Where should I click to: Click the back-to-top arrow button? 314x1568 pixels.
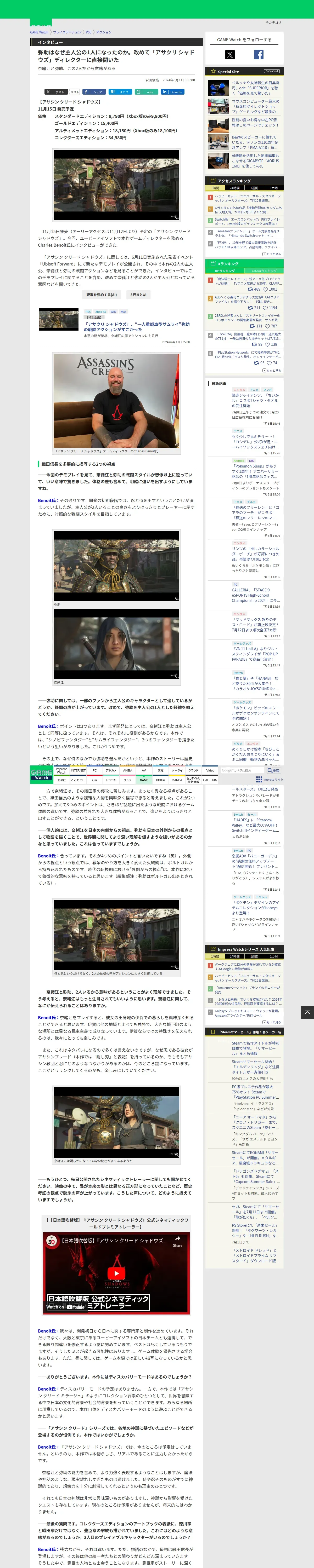307,1012
